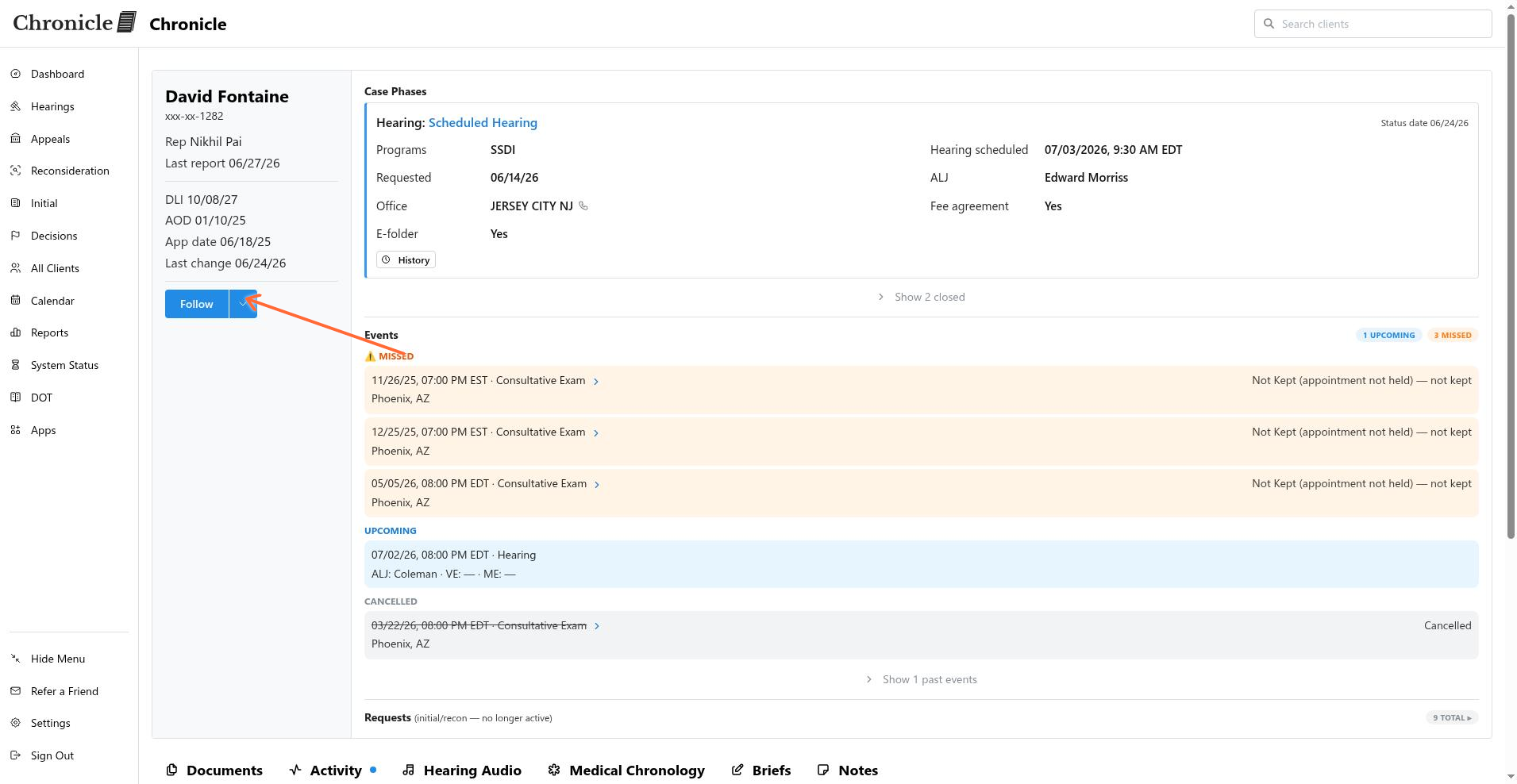Switch to the Hearing Audio tab
This screenshot has height=784, width=1517.
(x=462, y=771)
